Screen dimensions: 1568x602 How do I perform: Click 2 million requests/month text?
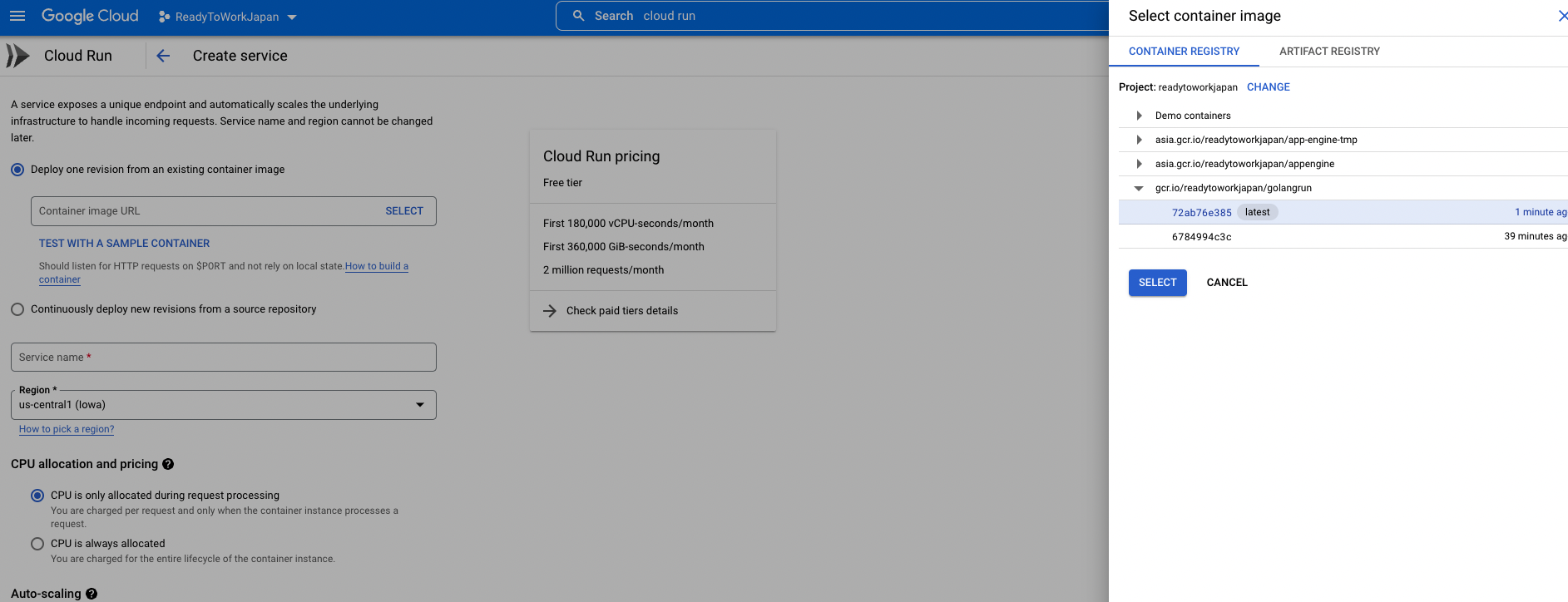pos(603,270)
